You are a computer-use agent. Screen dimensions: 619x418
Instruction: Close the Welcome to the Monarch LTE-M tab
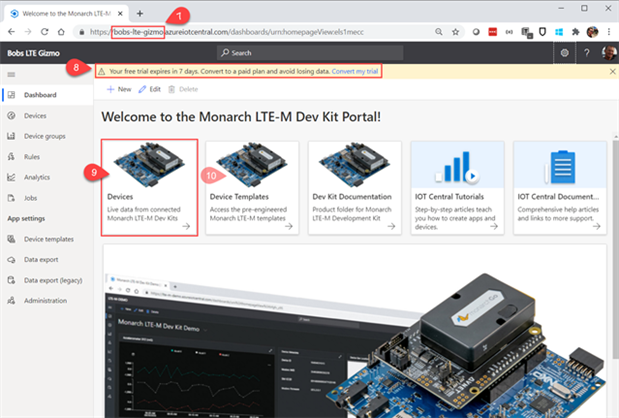coord(120,13)
